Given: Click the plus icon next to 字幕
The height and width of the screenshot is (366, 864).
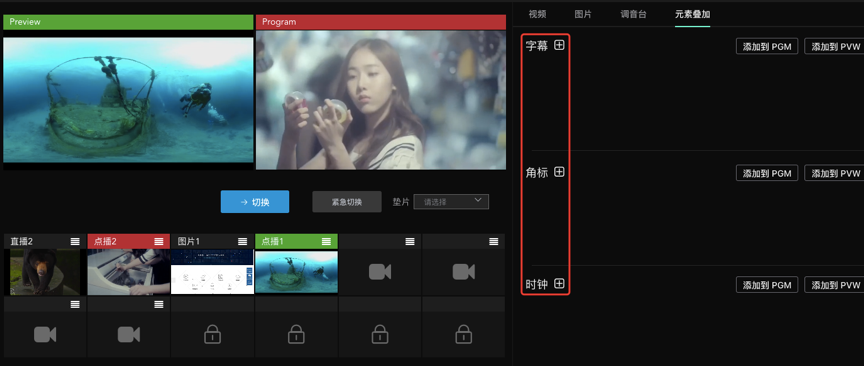Looking at the screenshot, I should pos(559,45).
